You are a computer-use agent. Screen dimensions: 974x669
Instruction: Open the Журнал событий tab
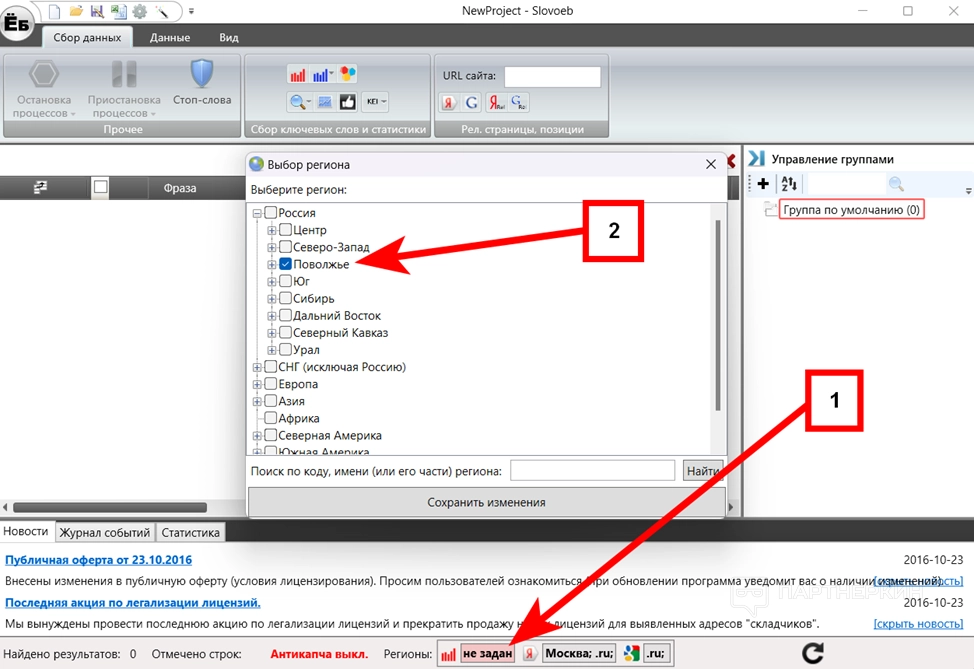tap(104, 532)
